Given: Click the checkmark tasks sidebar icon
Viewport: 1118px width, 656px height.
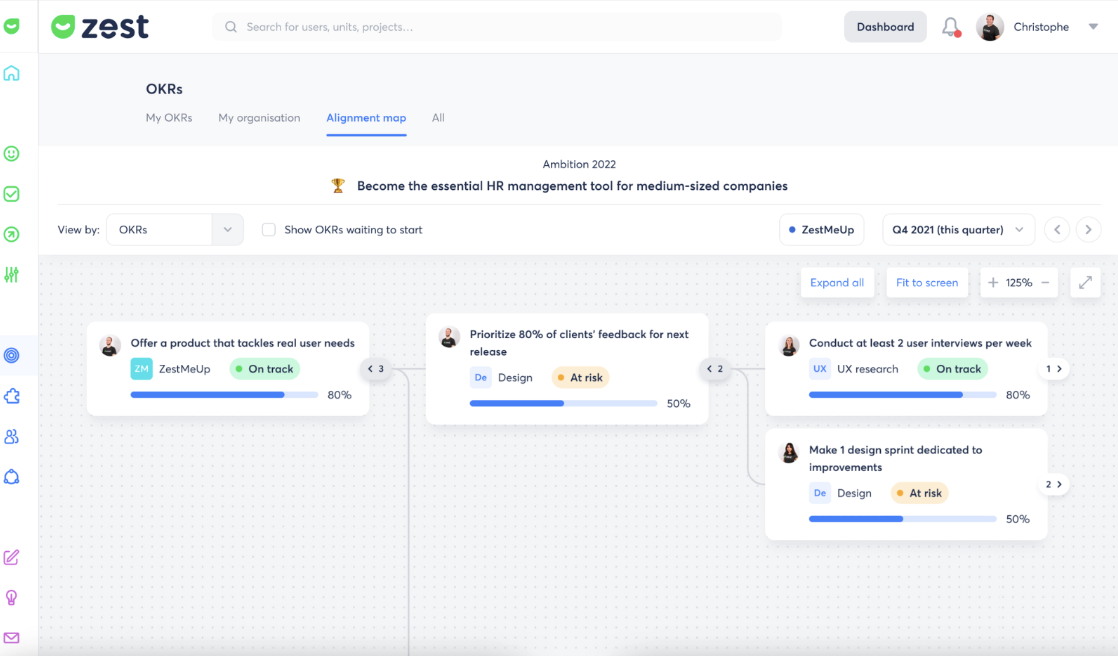Looking at the screenshot, I should pos(12,194).
